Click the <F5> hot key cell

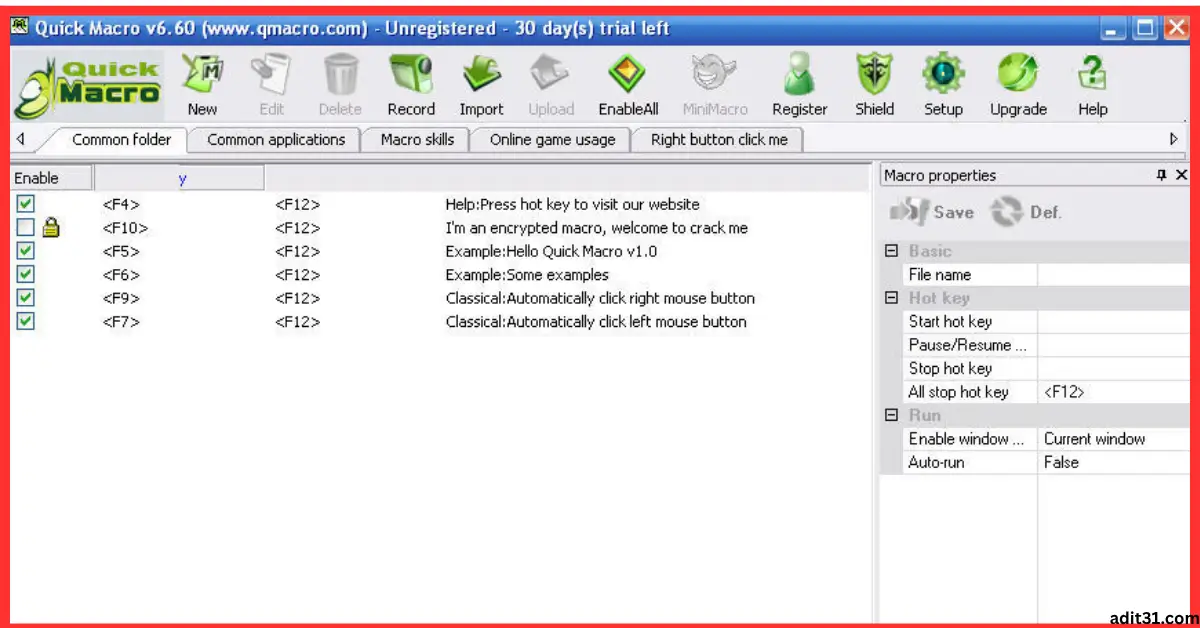121,251
